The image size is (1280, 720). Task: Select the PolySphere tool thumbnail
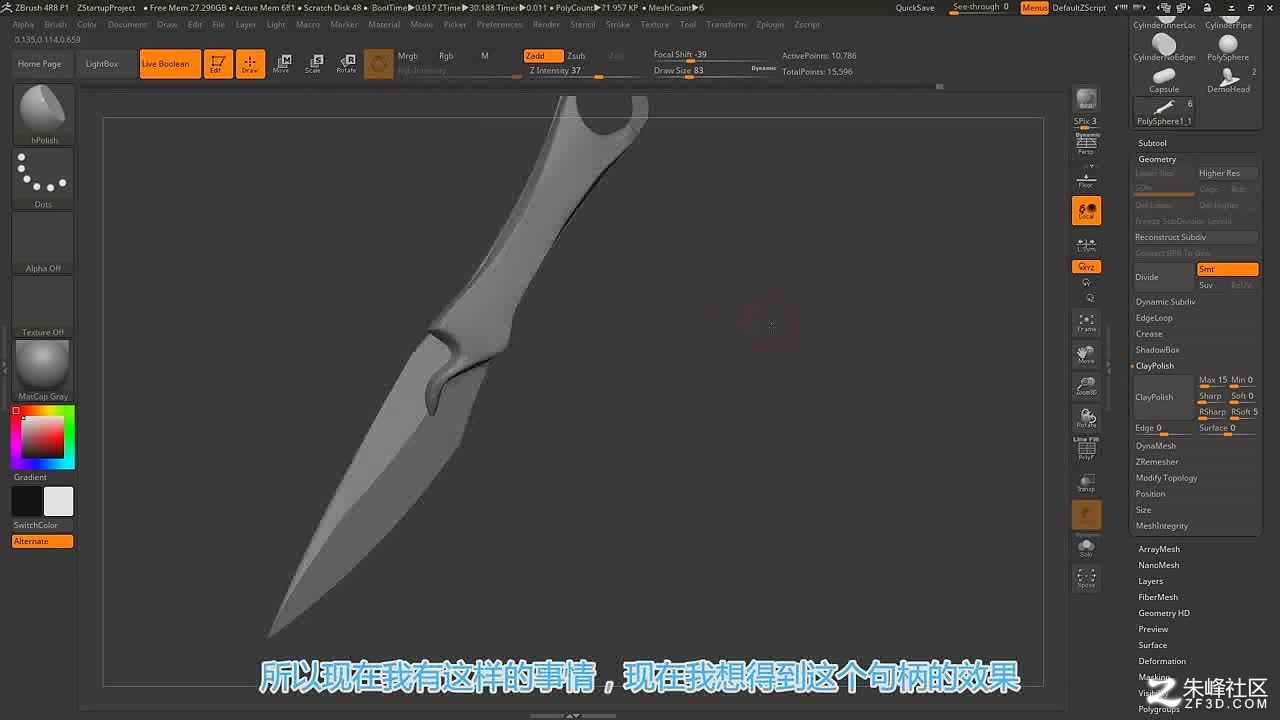[1228, 47]
